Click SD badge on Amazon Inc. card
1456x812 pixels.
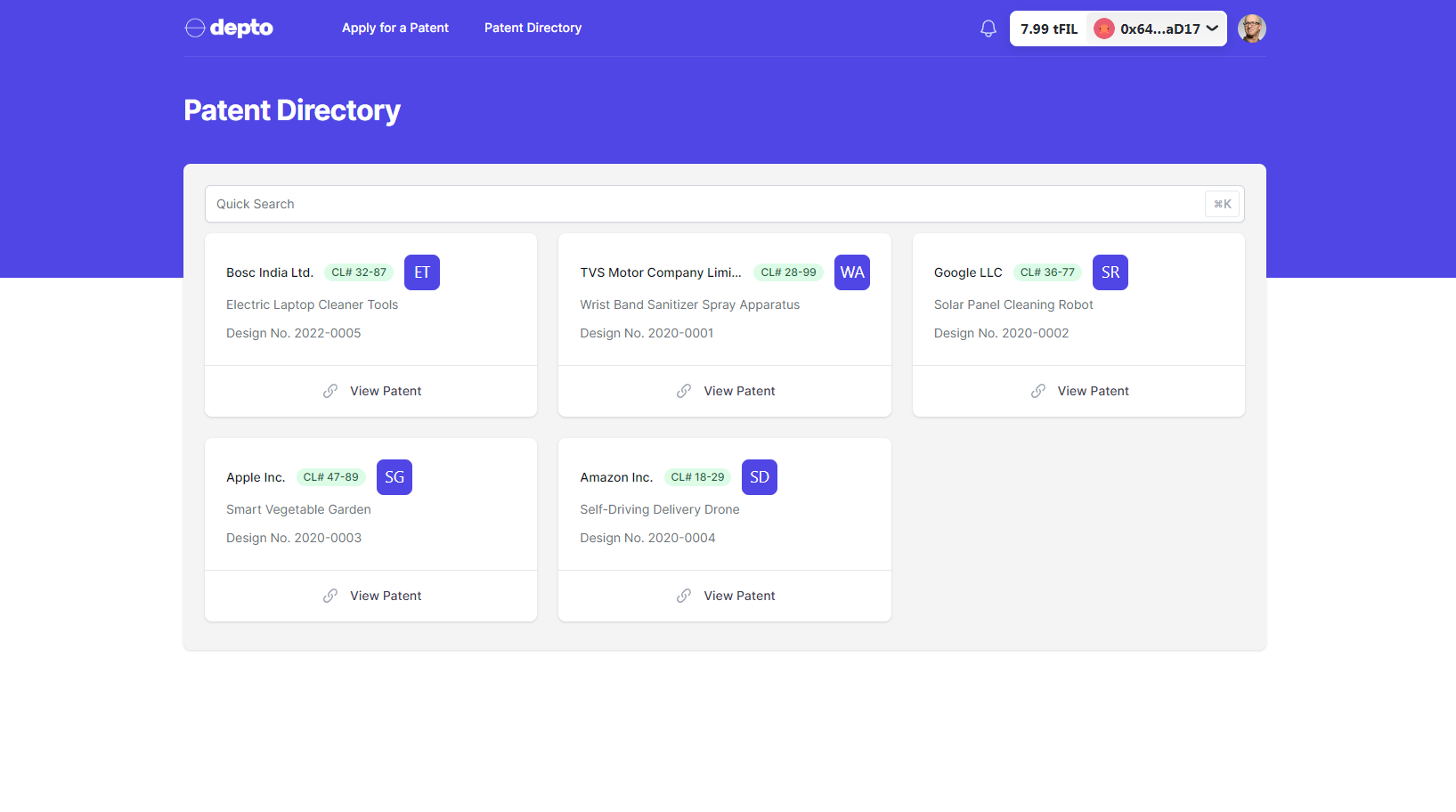click(x=760, y=477)
